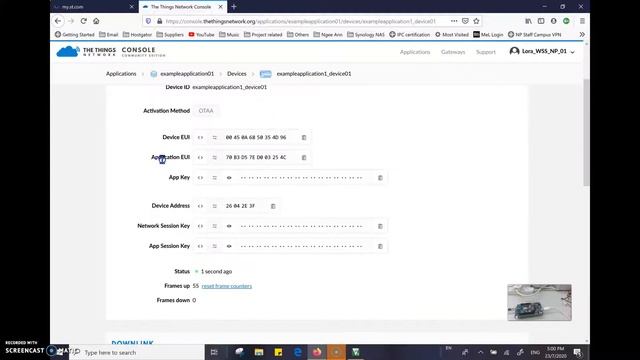This screenshot has height=360, width=640.
Task: Copy App Key to clipboard
Action: (380, 178)
